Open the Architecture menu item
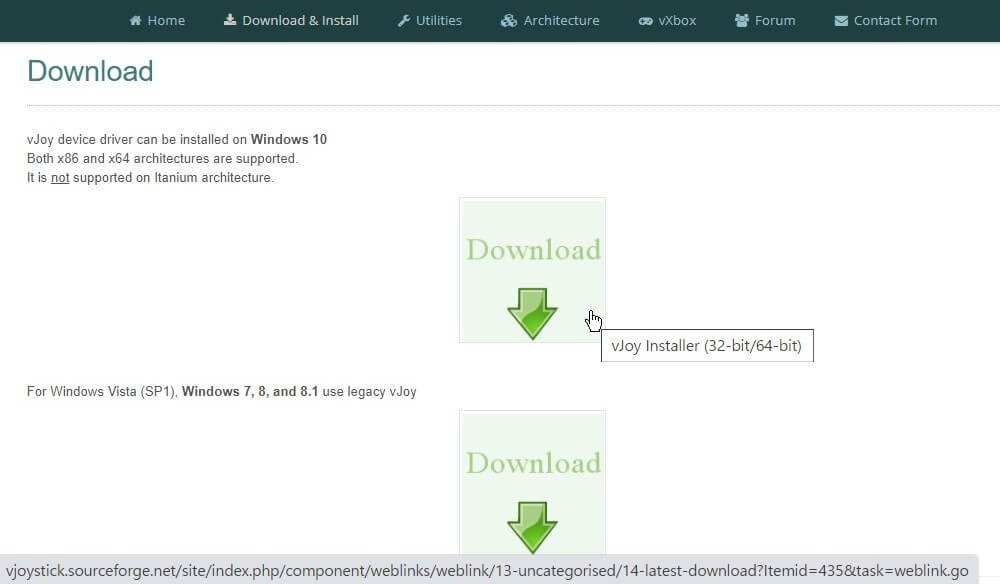The height and width of the screenshot is (584, 1000). [550, 20]
